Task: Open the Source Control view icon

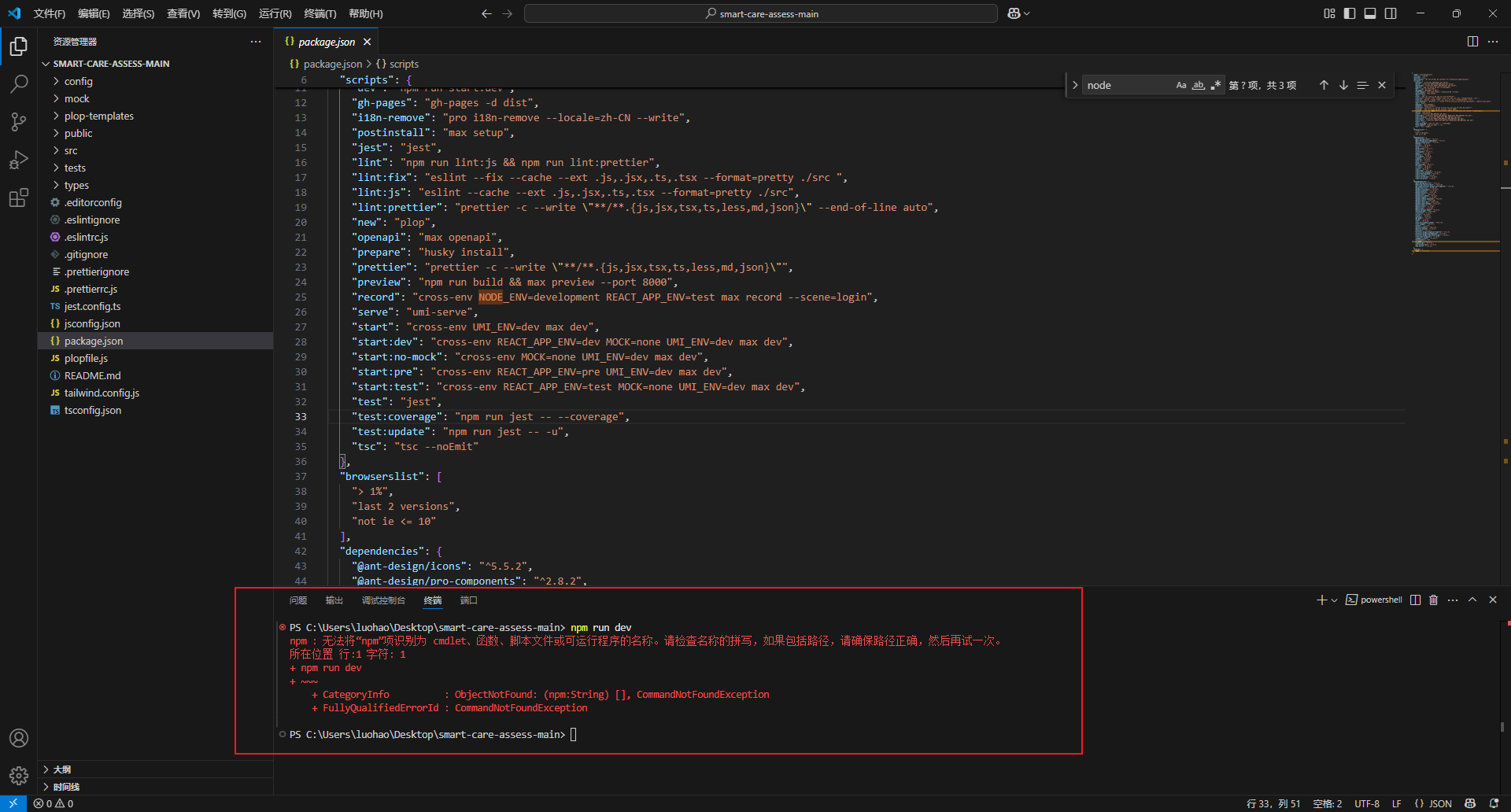Action: coord(19,121)
